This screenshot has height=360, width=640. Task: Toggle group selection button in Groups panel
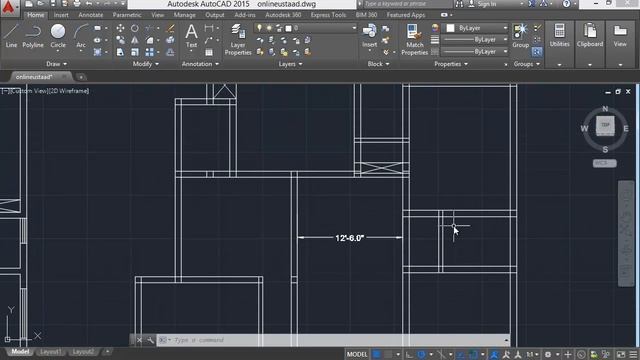(537, 52)
